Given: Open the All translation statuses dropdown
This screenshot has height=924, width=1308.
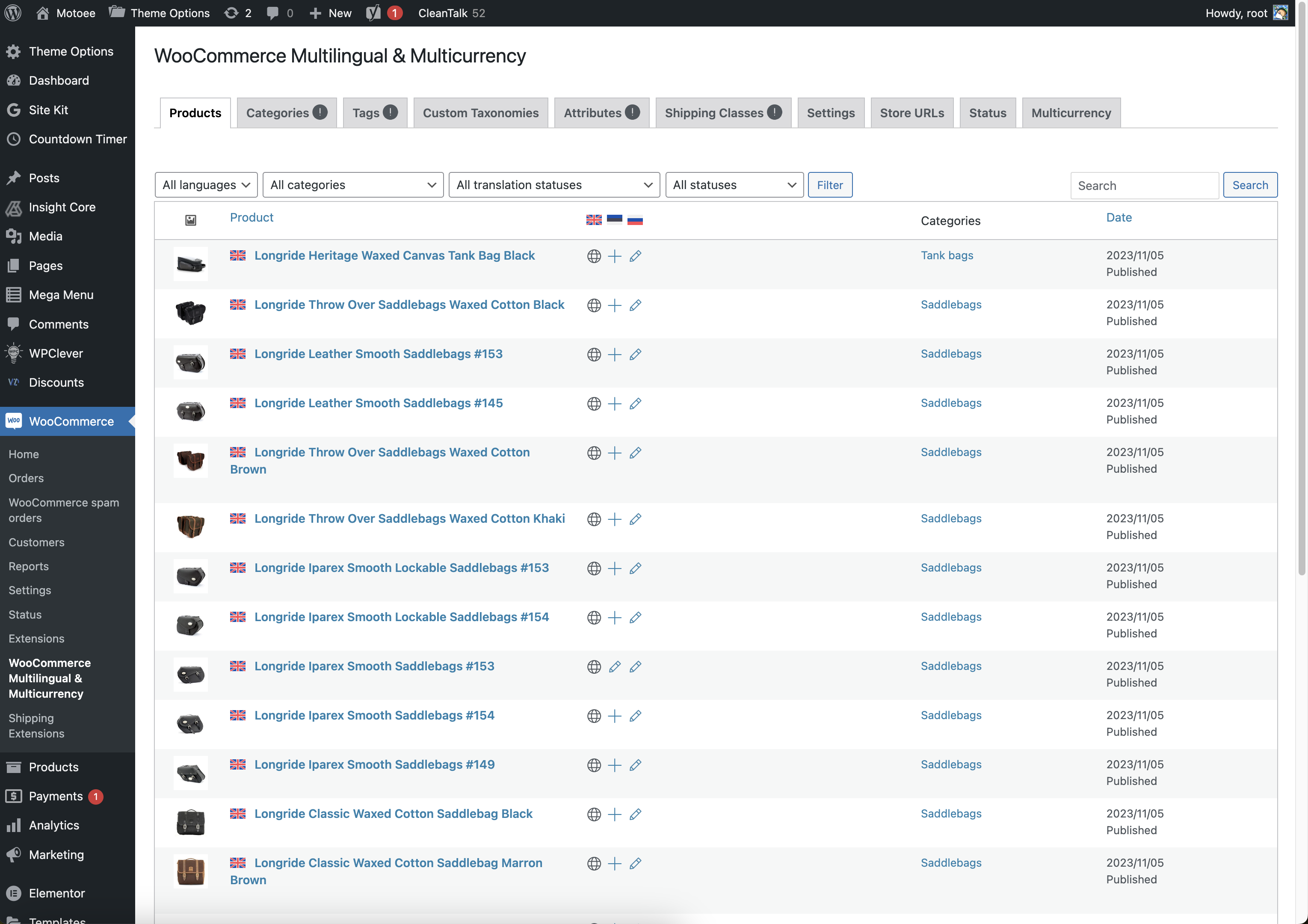Looking at the screenshot, I should tap(554, 184).
